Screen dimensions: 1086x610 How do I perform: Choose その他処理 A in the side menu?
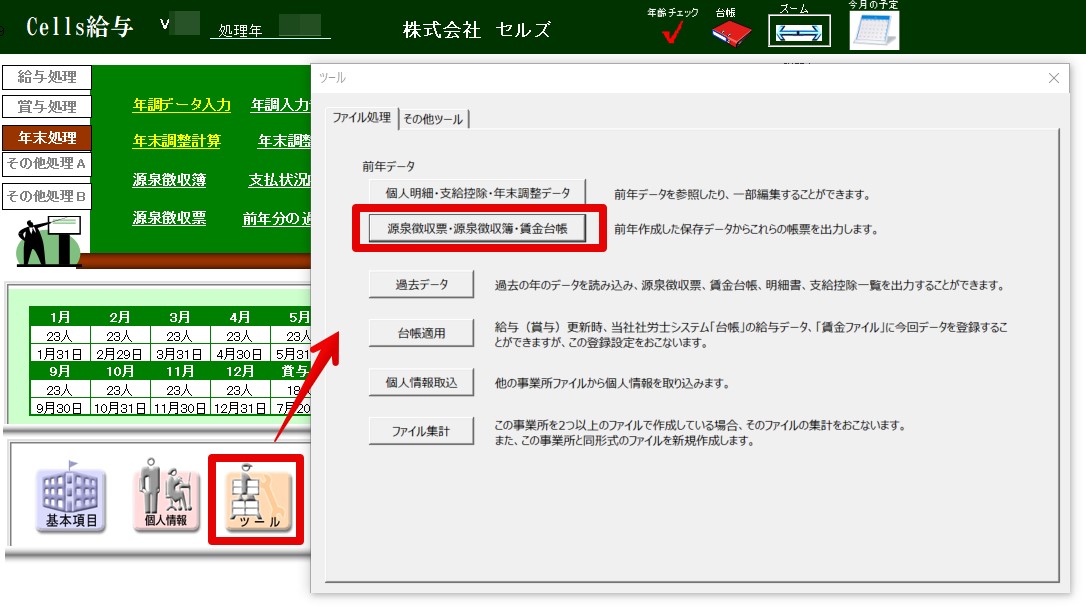(x=47, y=164)
